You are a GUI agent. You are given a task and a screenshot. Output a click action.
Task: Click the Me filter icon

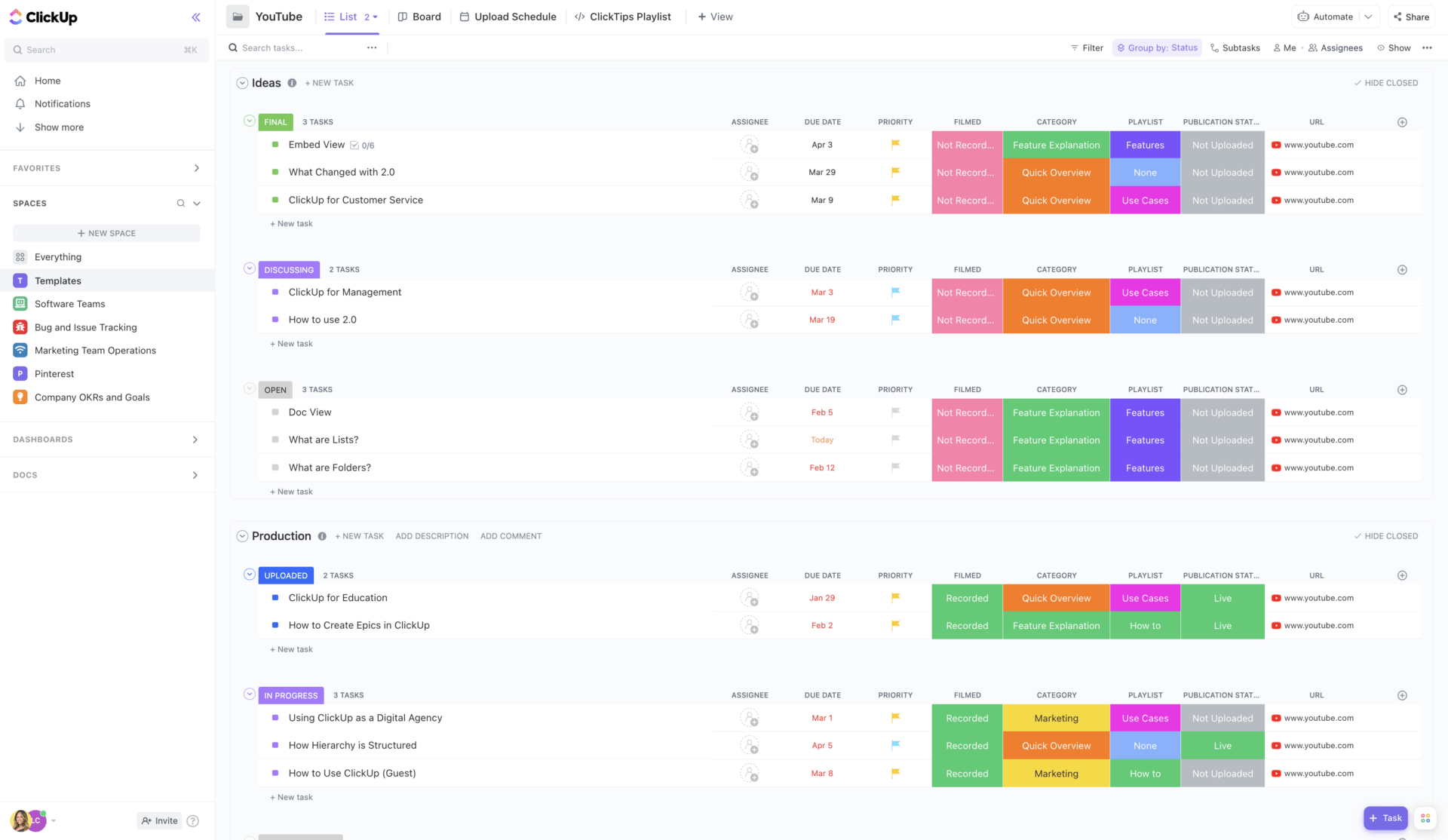1285,47
